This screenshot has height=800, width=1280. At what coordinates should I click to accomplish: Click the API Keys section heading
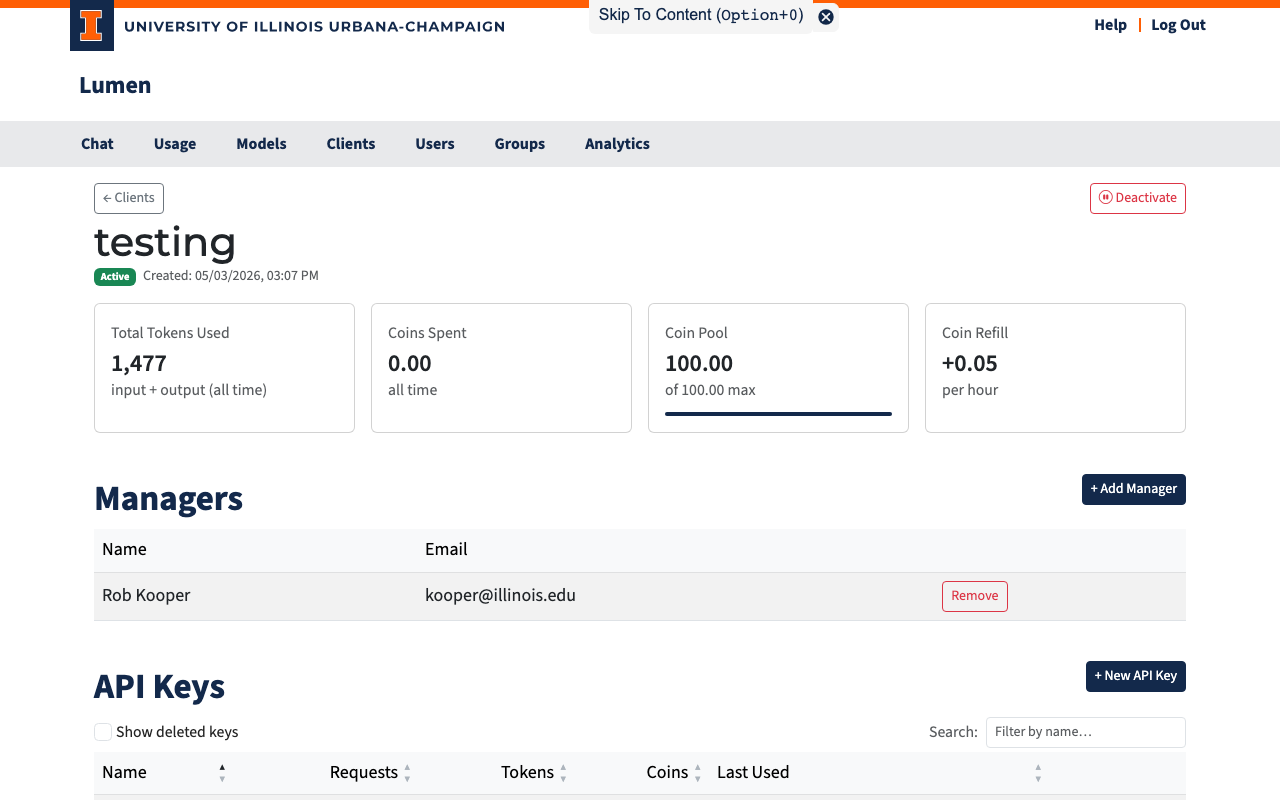click(x=159, y=686)
